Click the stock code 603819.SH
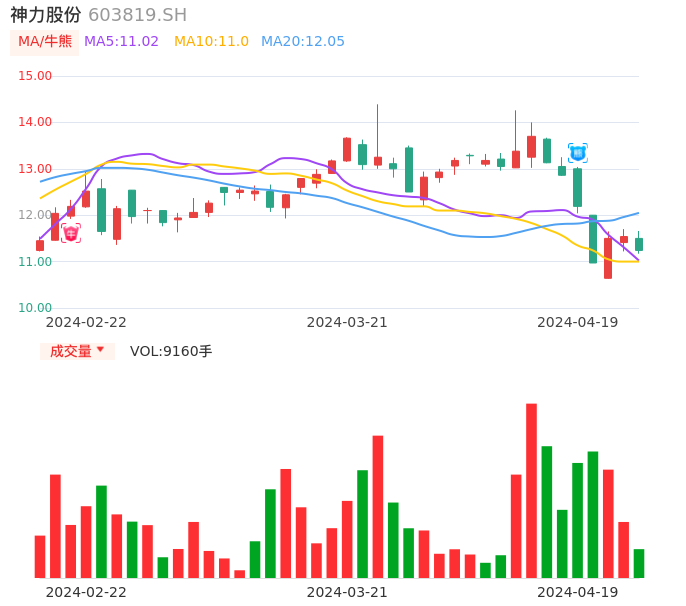 tap(137, 15)
